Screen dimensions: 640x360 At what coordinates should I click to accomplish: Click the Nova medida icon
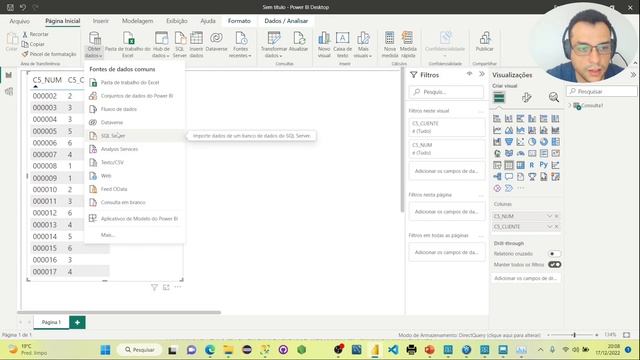(x=390, y=45)
